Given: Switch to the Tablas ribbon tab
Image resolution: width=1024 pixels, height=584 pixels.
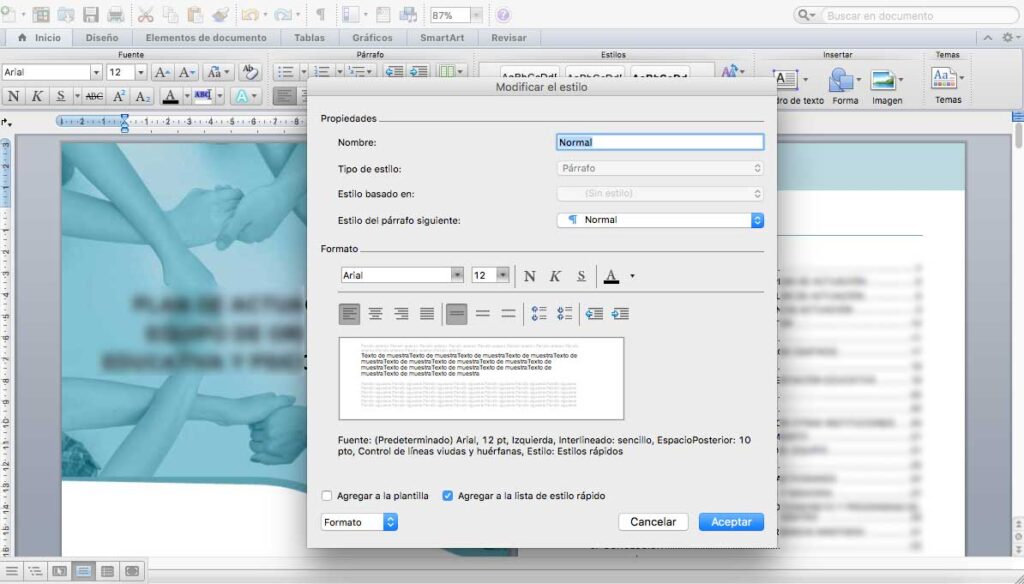Looking at the screenshot, I should click(309, 38).
